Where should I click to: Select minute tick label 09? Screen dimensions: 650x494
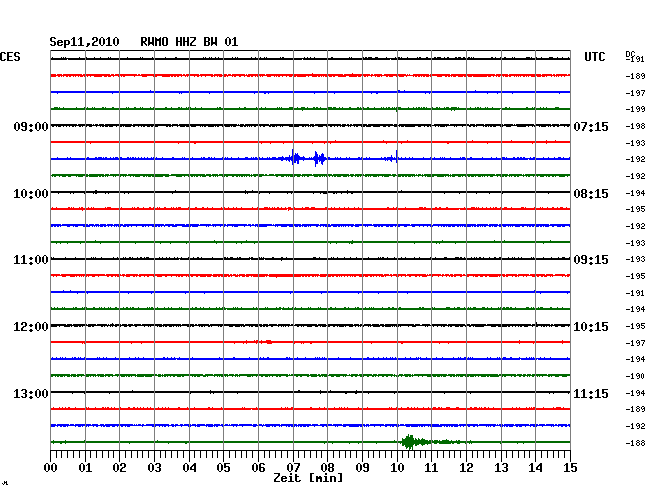click(362, 467)
